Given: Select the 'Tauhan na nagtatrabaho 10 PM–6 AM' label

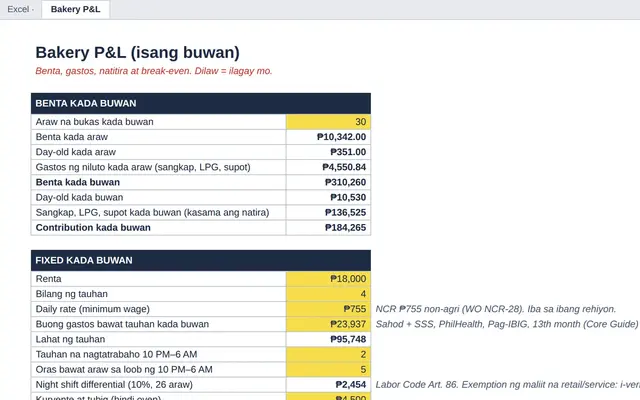Looking at the screenshot, I should (116, 355).
